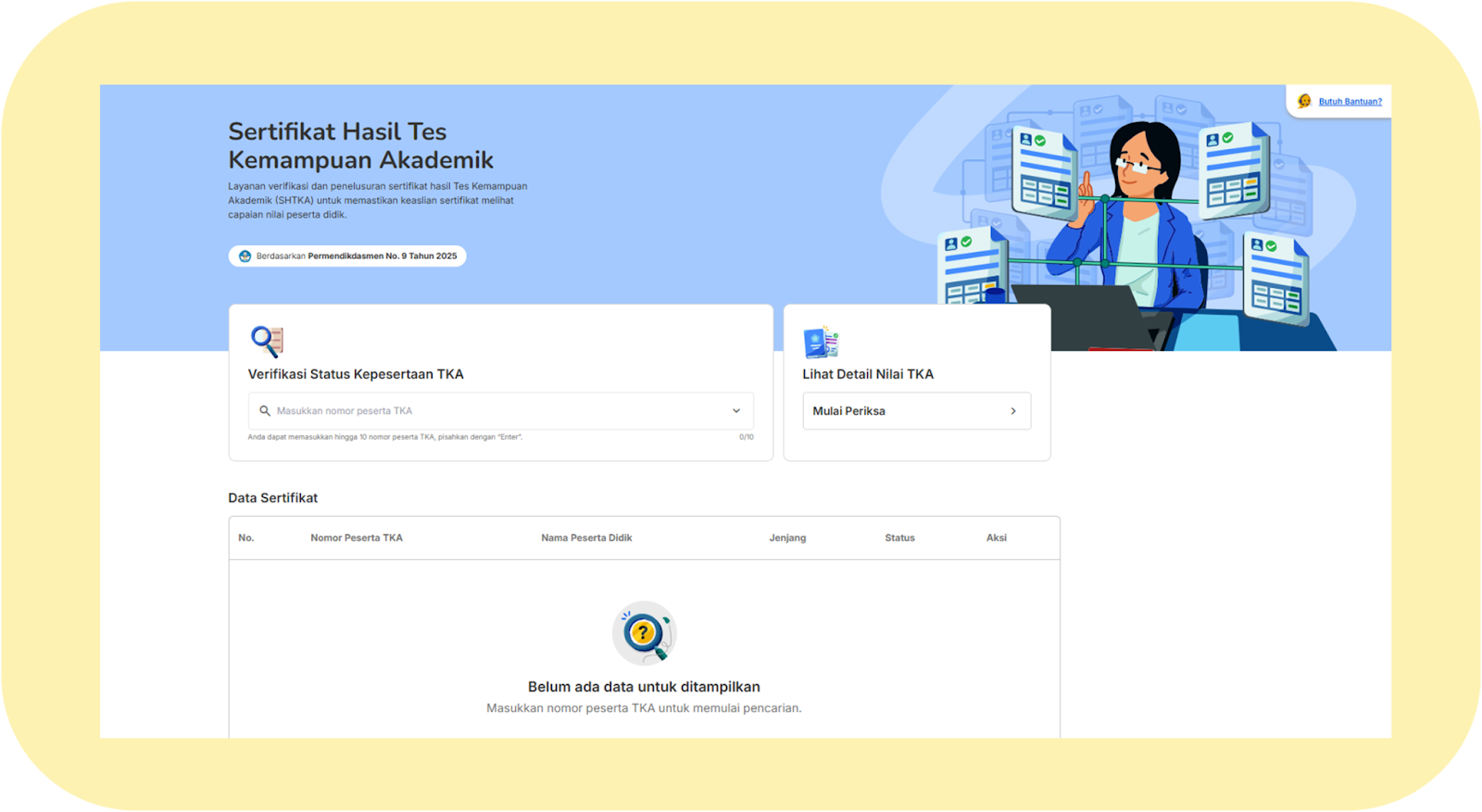Click the Nama Peserta Didik column header
1482x812 pixels.
[x=586, y=538]
